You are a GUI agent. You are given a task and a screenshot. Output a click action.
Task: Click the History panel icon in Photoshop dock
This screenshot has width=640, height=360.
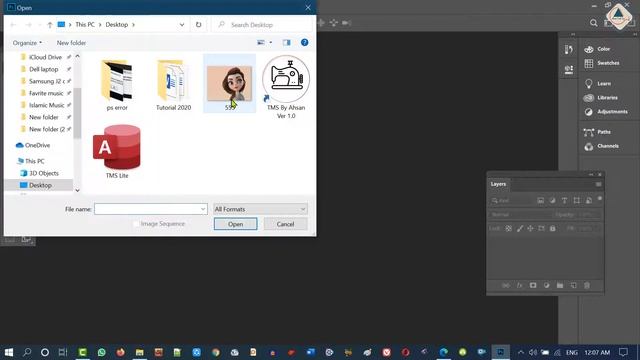pos(569,49)
